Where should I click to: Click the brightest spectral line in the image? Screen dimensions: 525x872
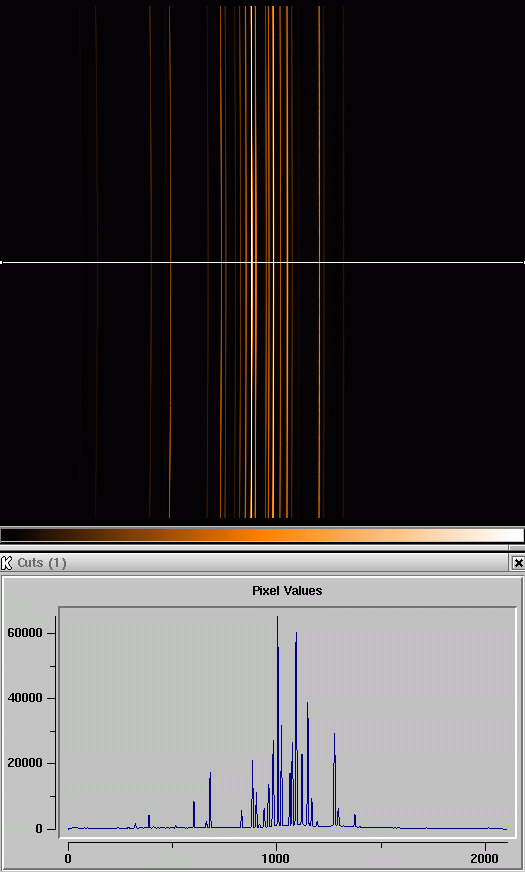pyautogui.click(x=253, y=167)
